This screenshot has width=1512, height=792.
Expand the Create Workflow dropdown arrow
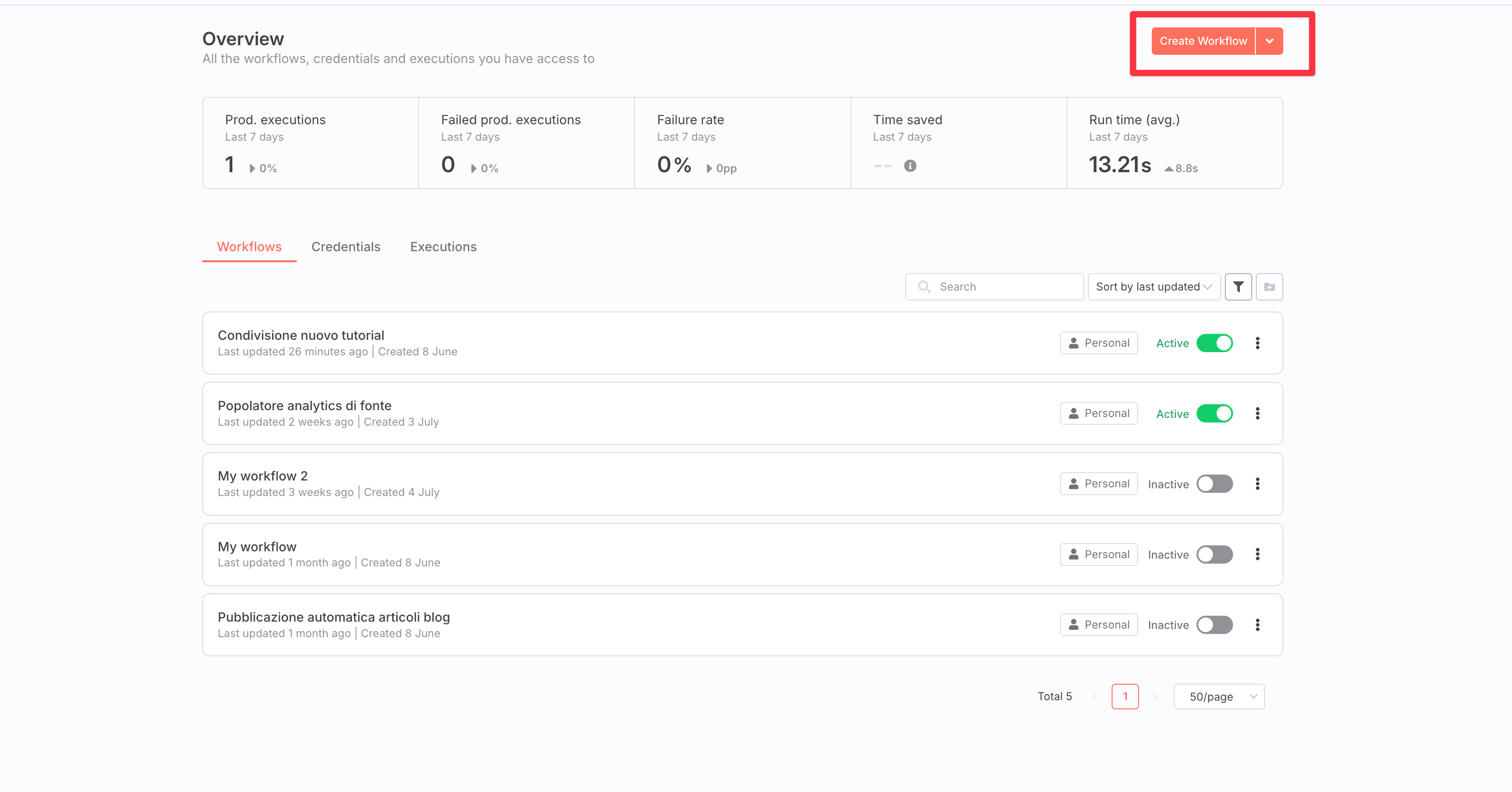point(1270,41)
